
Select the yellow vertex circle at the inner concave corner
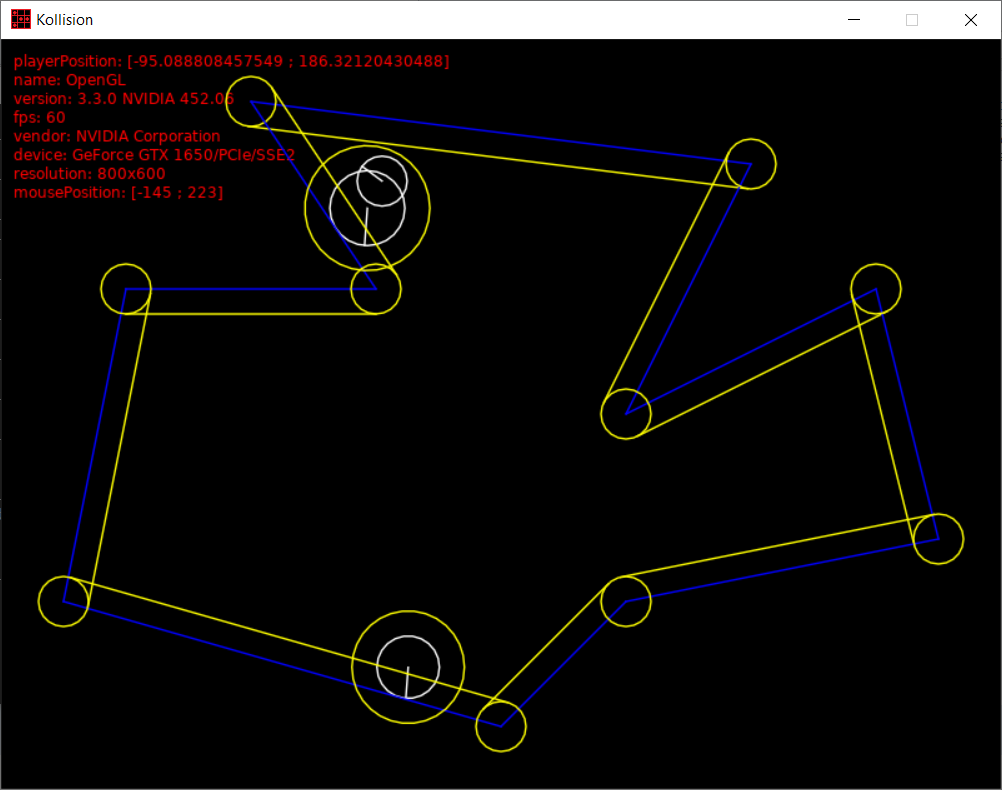click(x=626, y=413)
